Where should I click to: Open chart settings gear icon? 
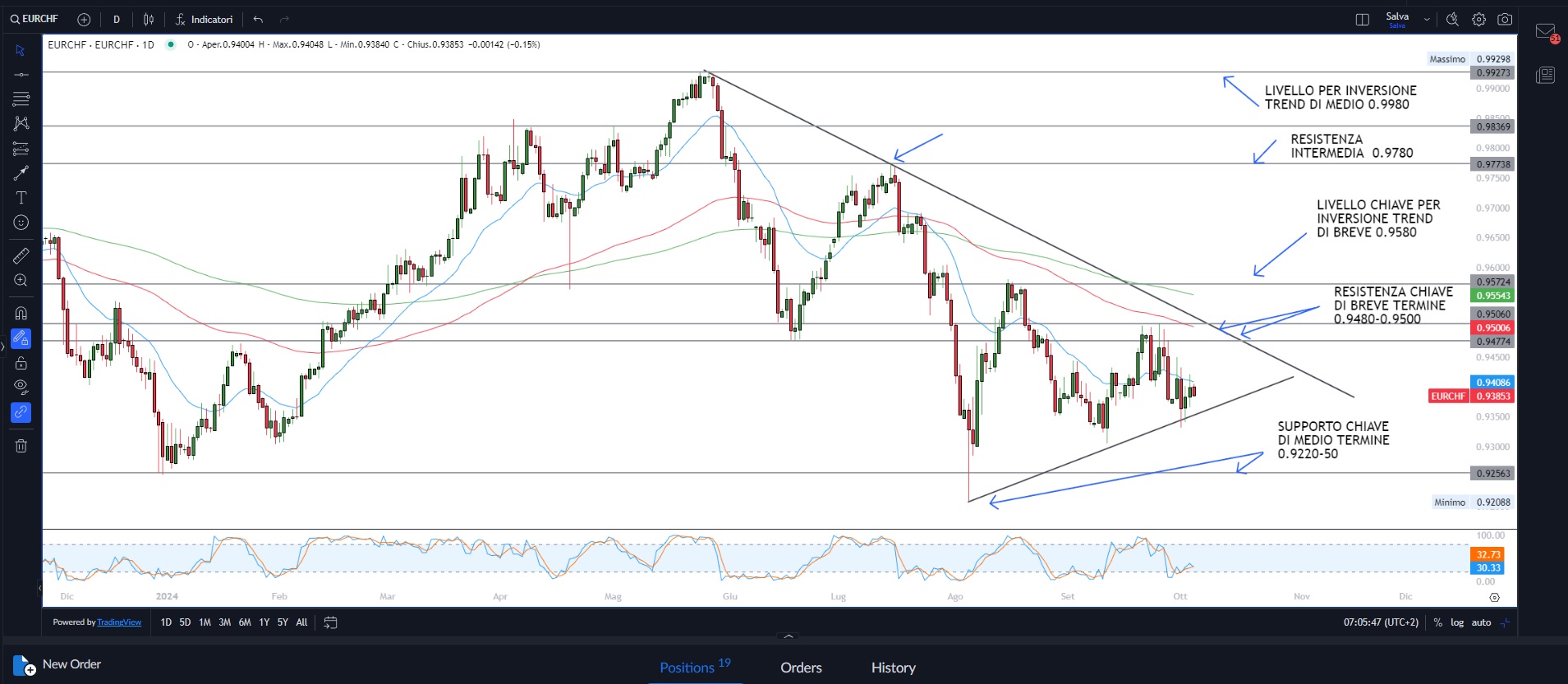click(1478, 20)
